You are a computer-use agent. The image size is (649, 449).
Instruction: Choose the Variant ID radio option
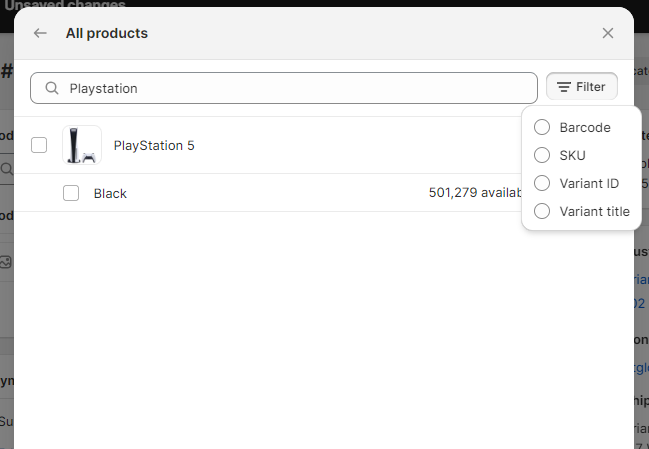point(542,183)
